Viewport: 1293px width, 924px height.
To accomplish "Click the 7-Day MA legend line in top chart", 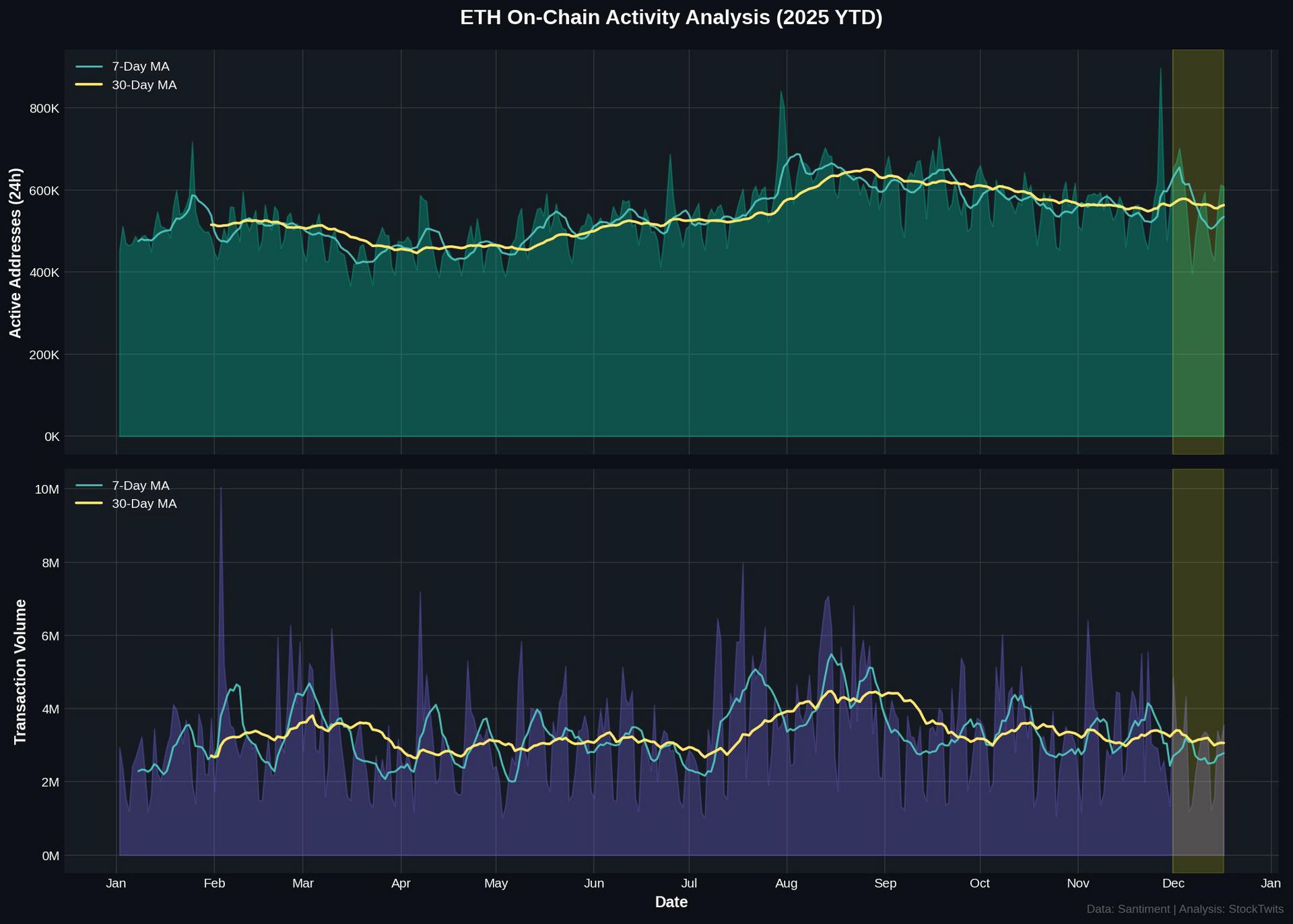I will click(89, 67).
